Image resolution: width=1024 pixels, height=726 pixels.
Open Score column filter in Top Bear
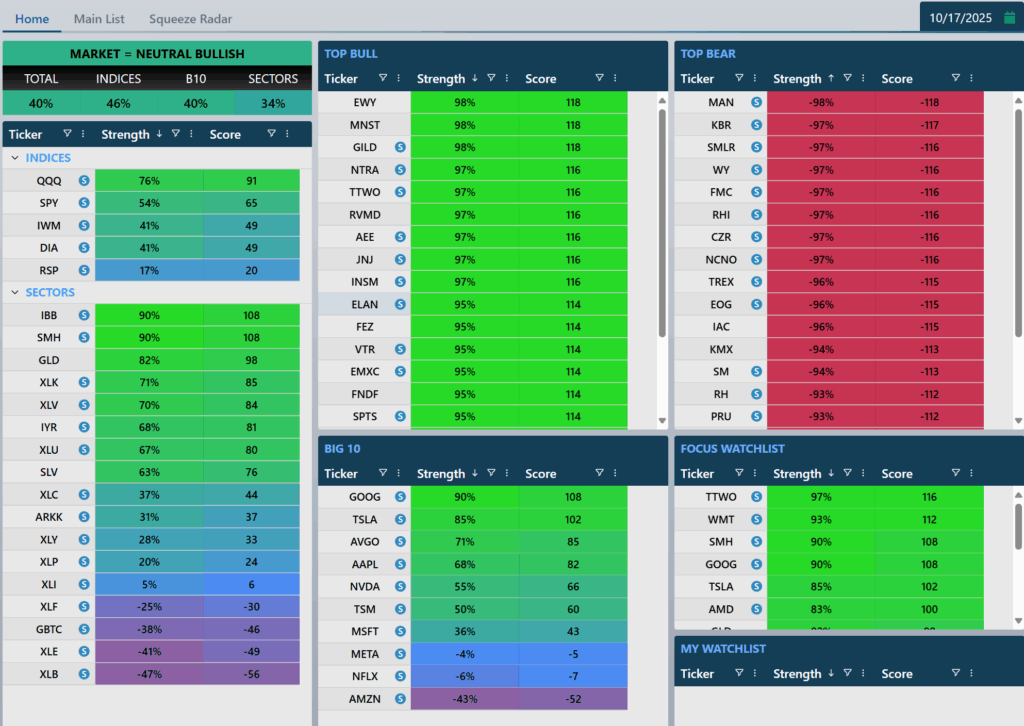[x=956, y=78]
